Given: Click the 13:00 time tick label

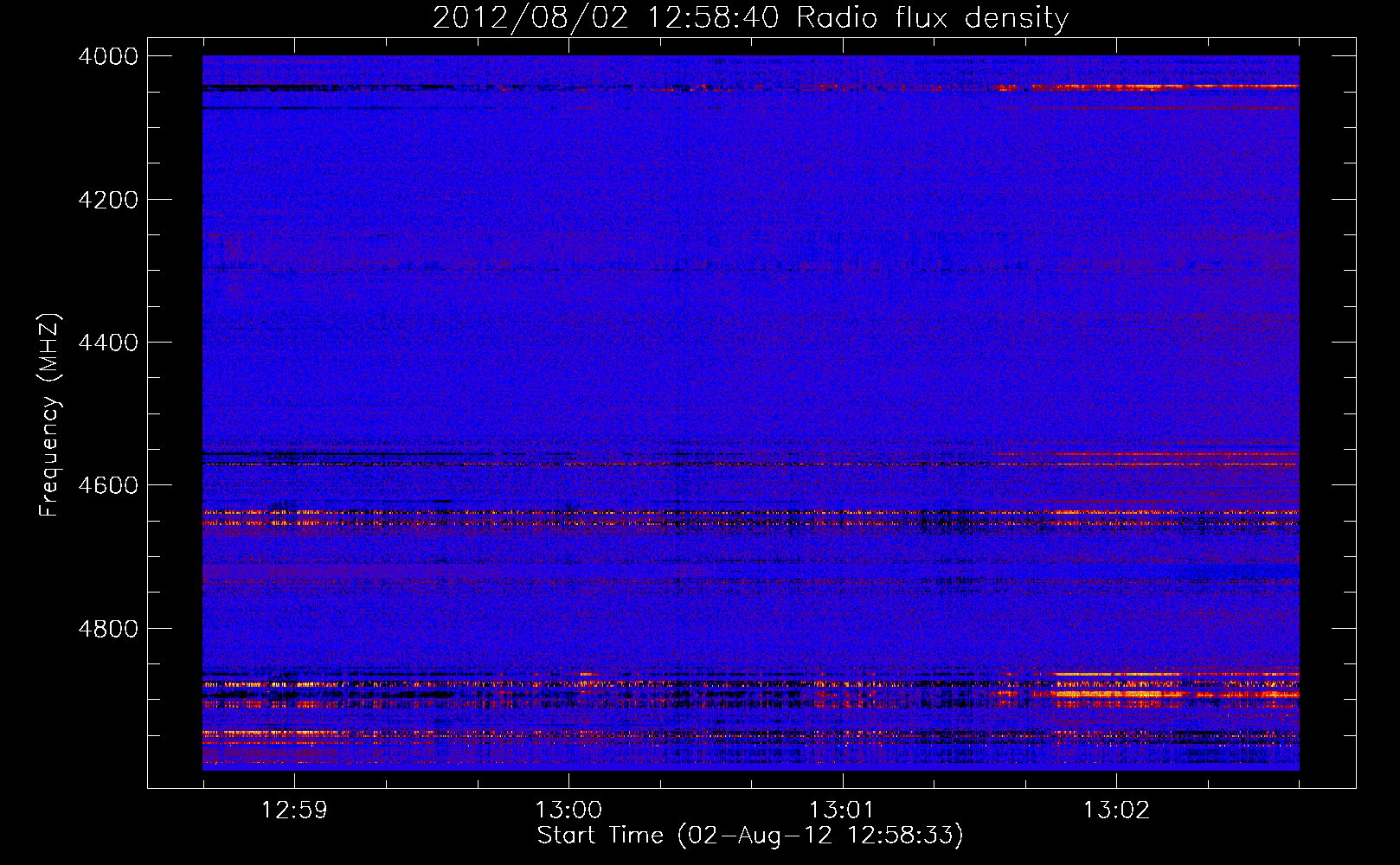Looking at the screenshot, I should (x=568, y=811).
